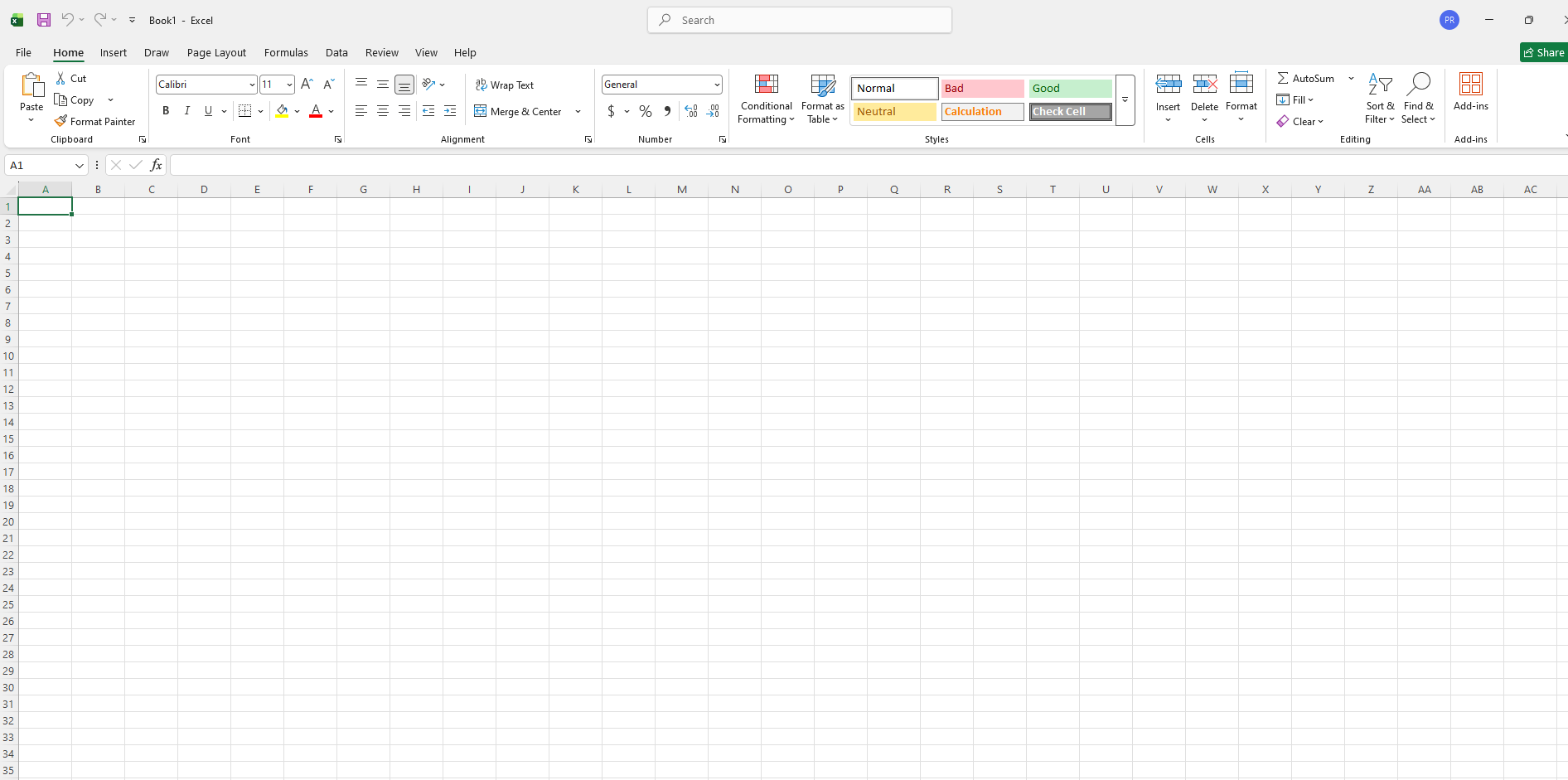1568x780 pixels.
Task: Click the Increase Font Size icon
Action: pos(307,85)
